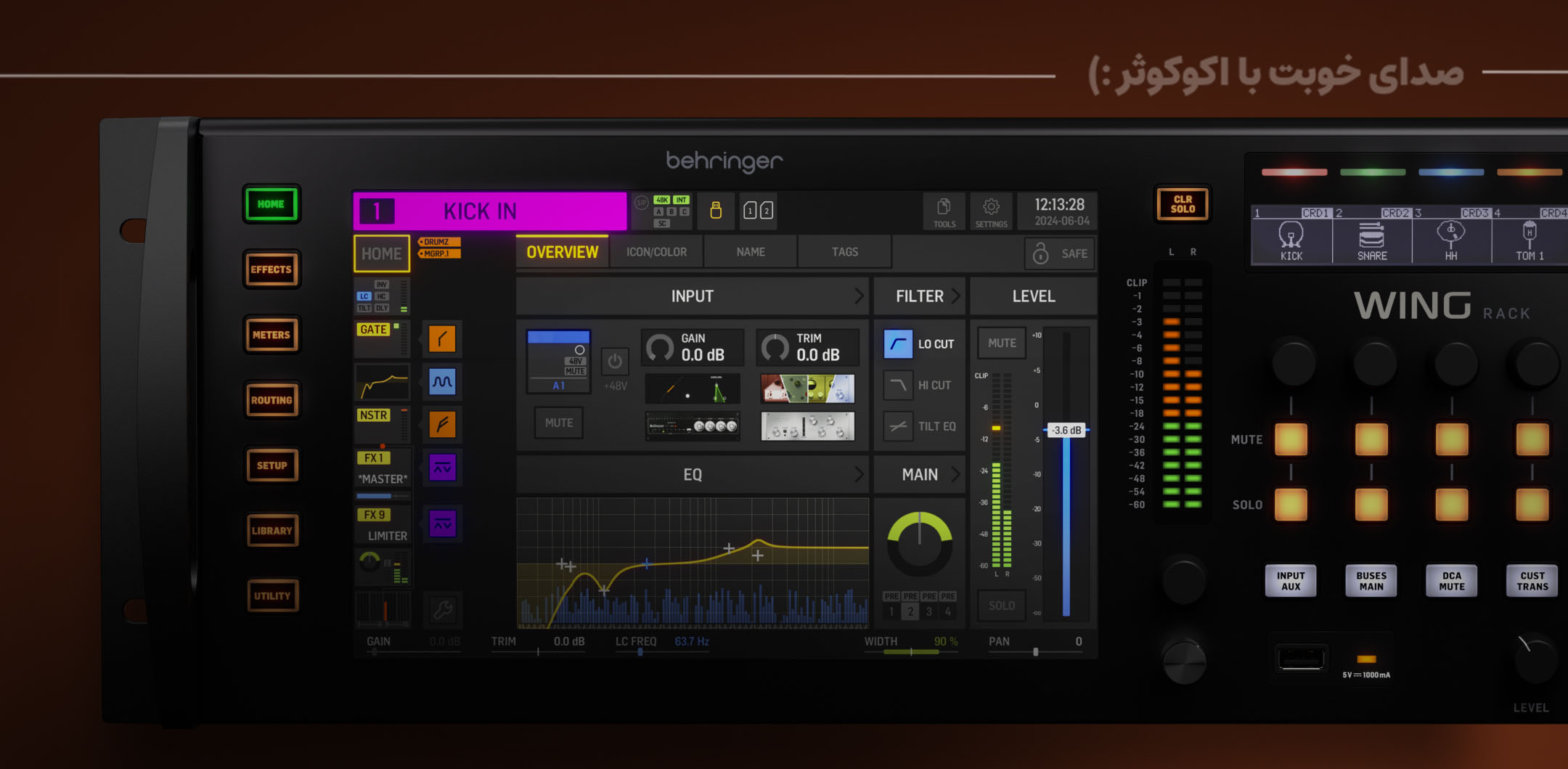Toggle the Input section MUTE button
Screen dimensions: 1568x769
tap(559, 423)
